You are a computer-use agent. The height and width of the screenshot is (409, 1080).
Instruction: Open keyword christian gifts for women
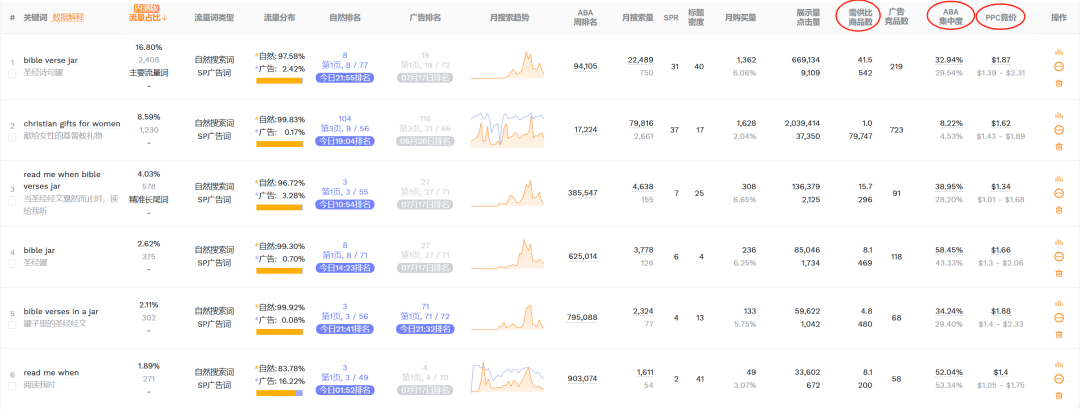(x=72, y=124)
